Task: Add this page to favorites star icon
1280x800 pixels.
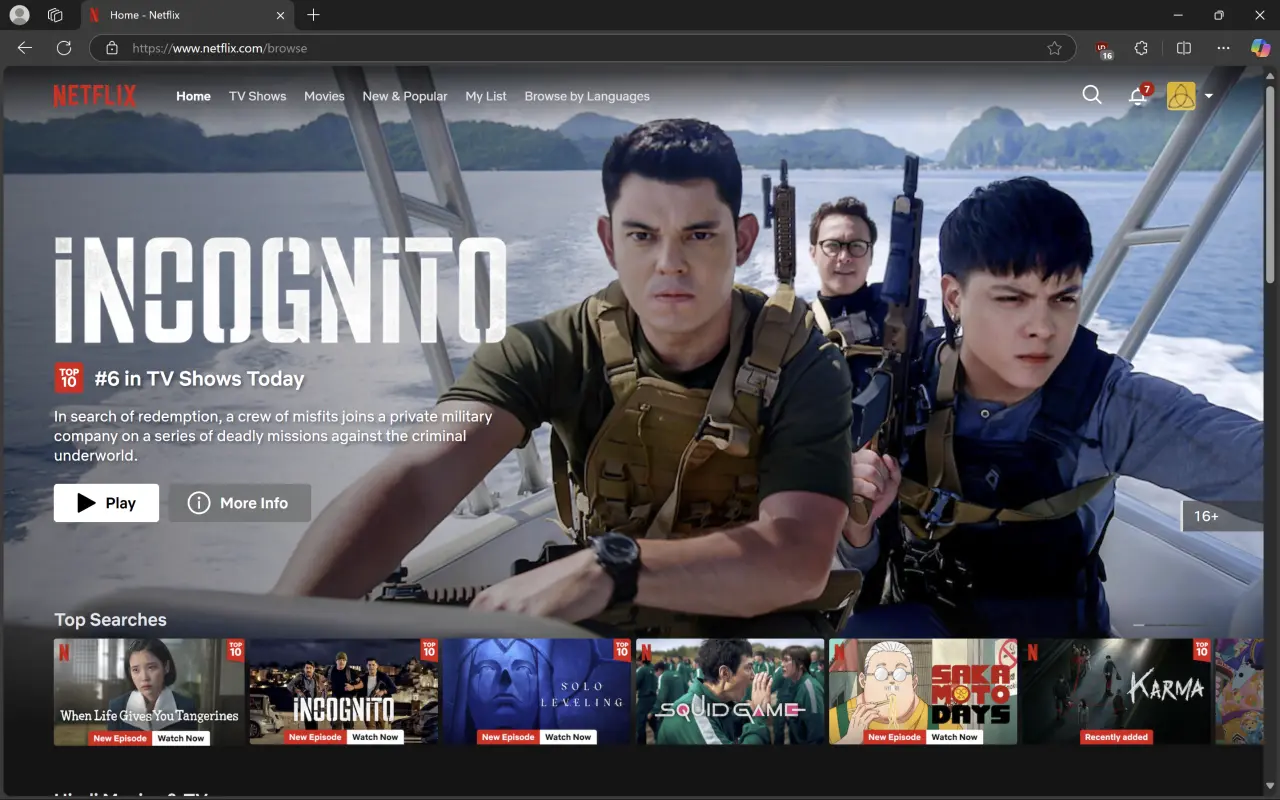Action: point(1054,48)
